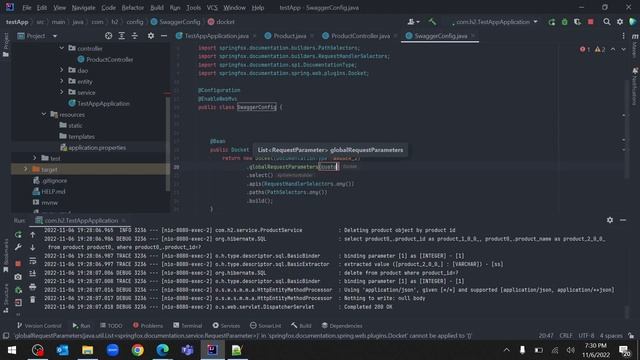Hide the Project tool window

point(164,36)
